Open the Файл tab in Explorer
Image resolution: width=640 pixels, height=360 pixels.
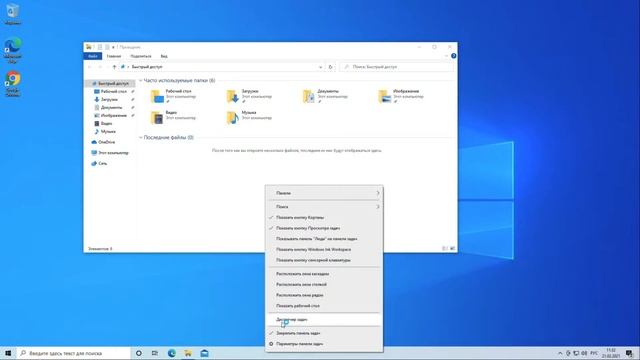(93, 56)
